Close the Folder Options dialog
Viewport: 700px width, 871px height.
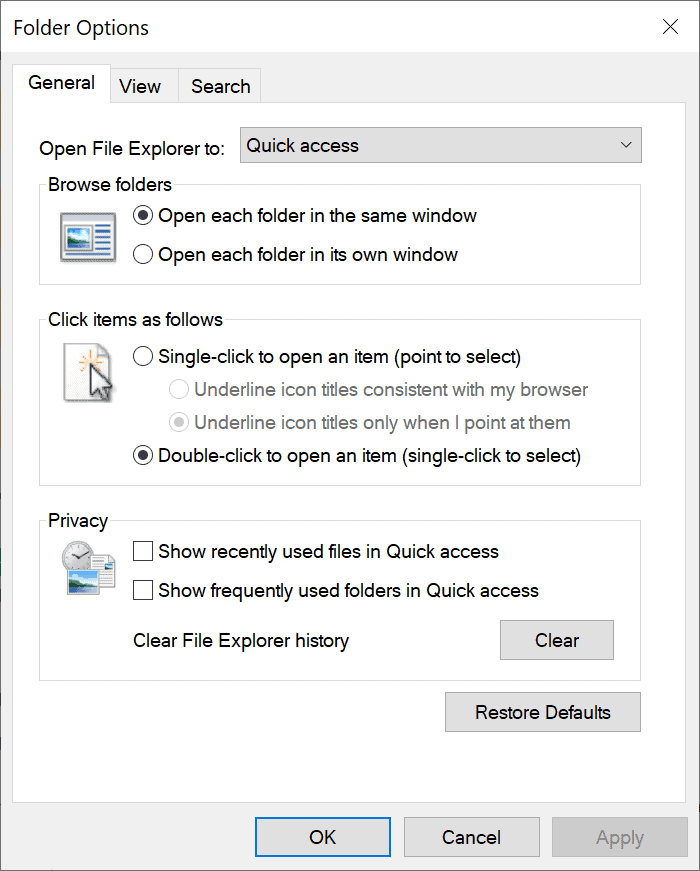point(670,27)
